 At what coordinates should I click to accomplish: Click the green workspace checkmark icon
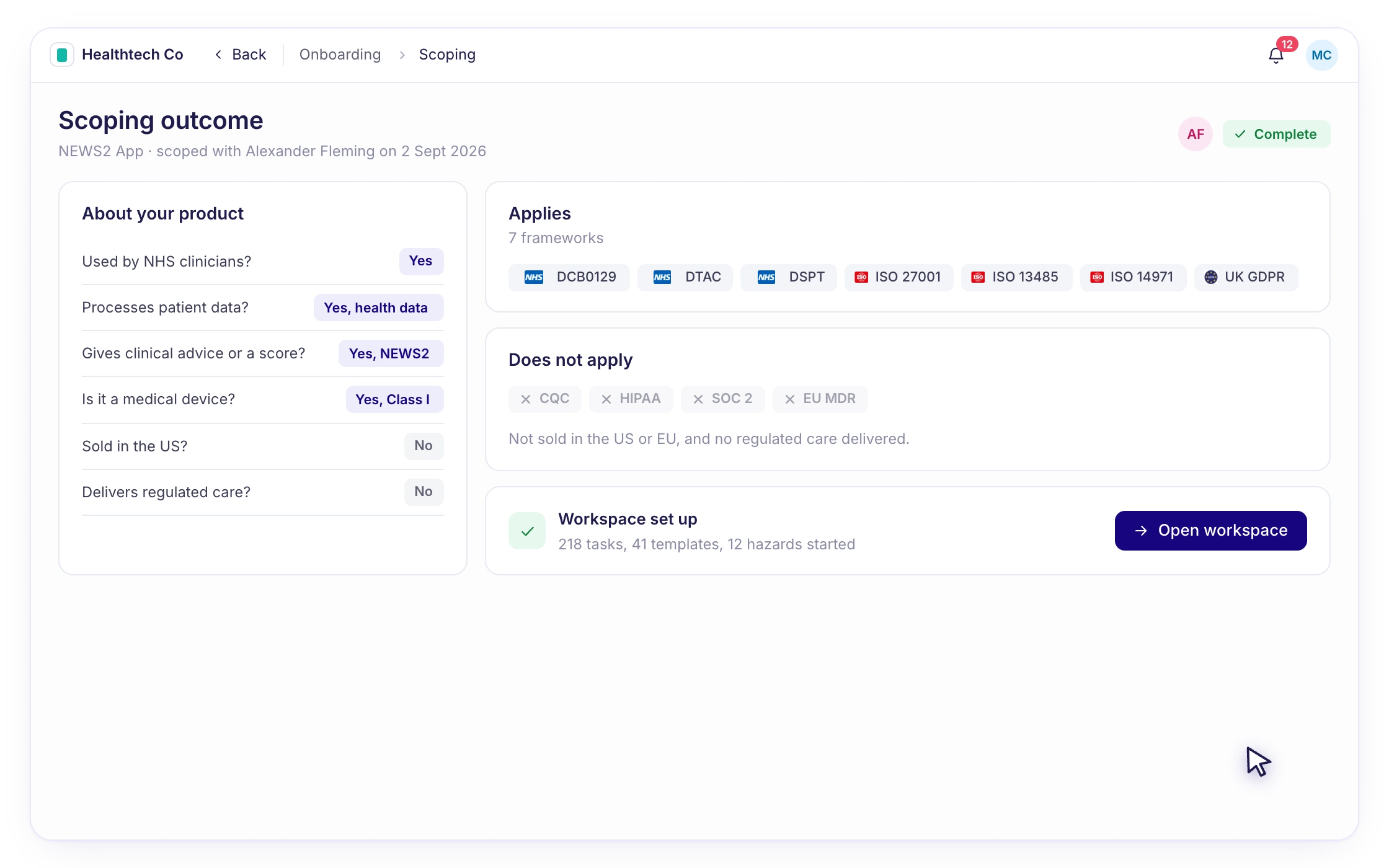click(x=527, y=531)
